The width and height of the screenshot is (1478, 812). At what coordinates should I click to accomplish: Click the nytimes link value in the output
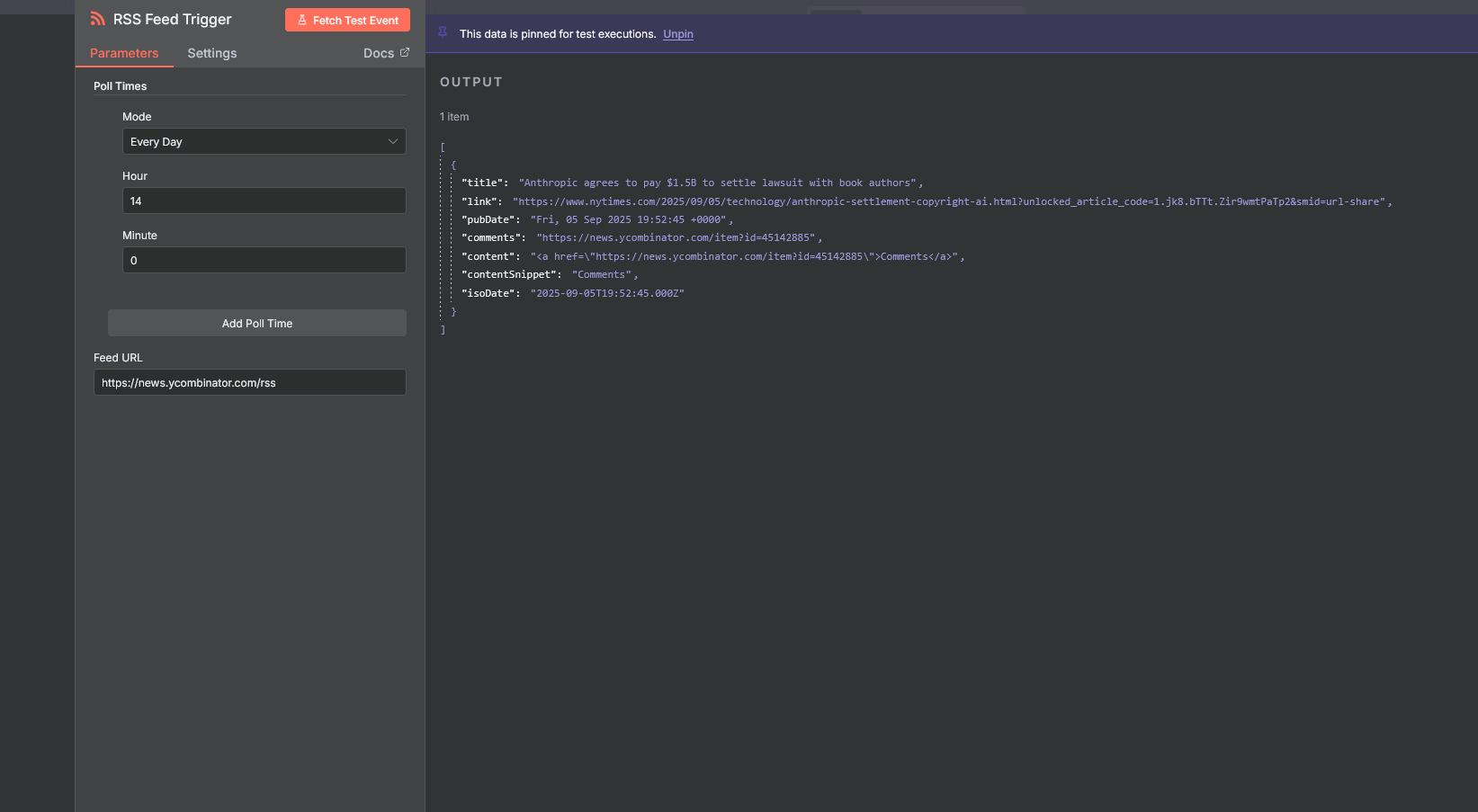click(949, 201)
